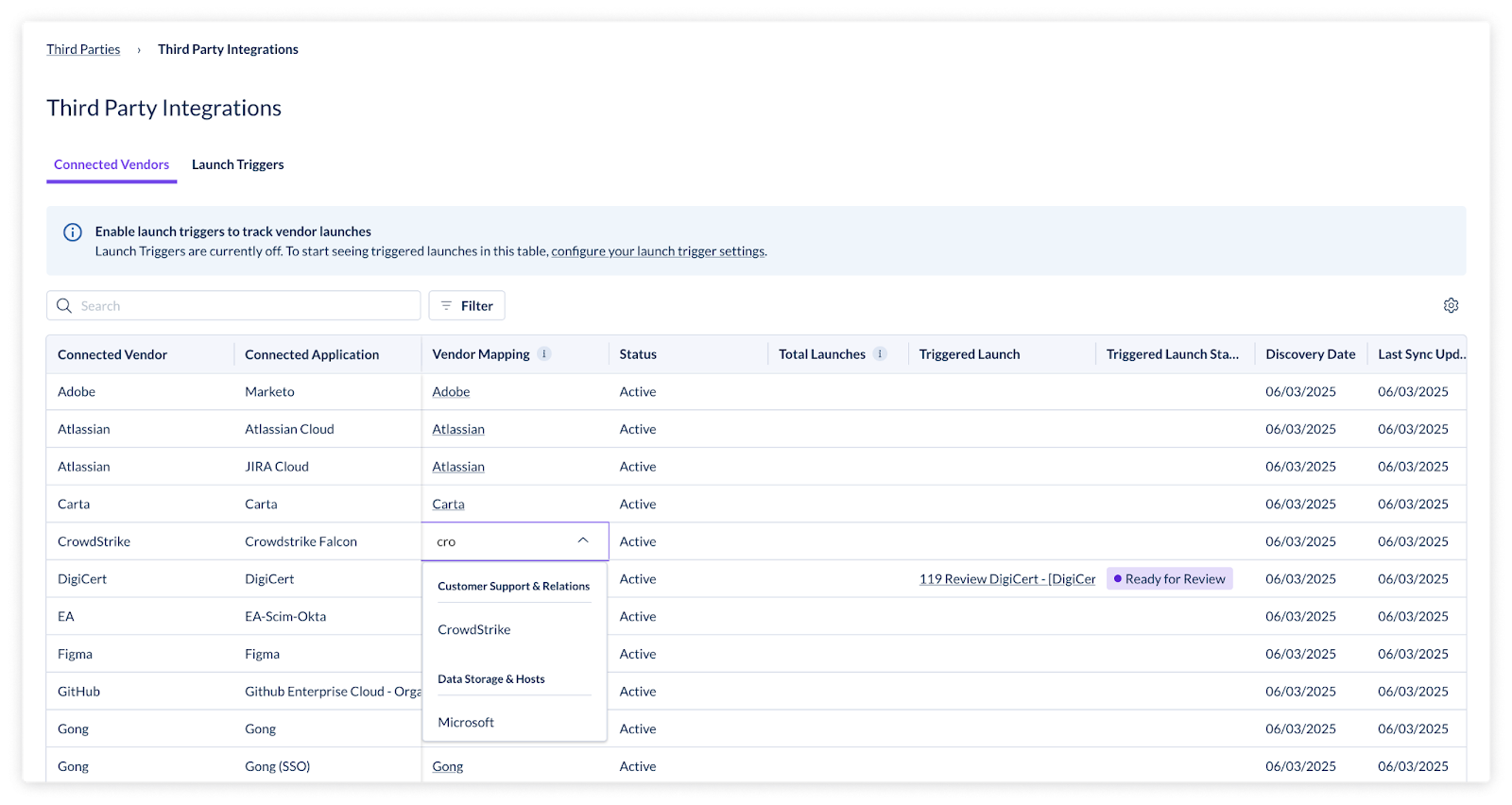Click the 'cro' vendor mapping combo box
The height and width of the screenshot is (805, 1512).
tap(515, 541)
